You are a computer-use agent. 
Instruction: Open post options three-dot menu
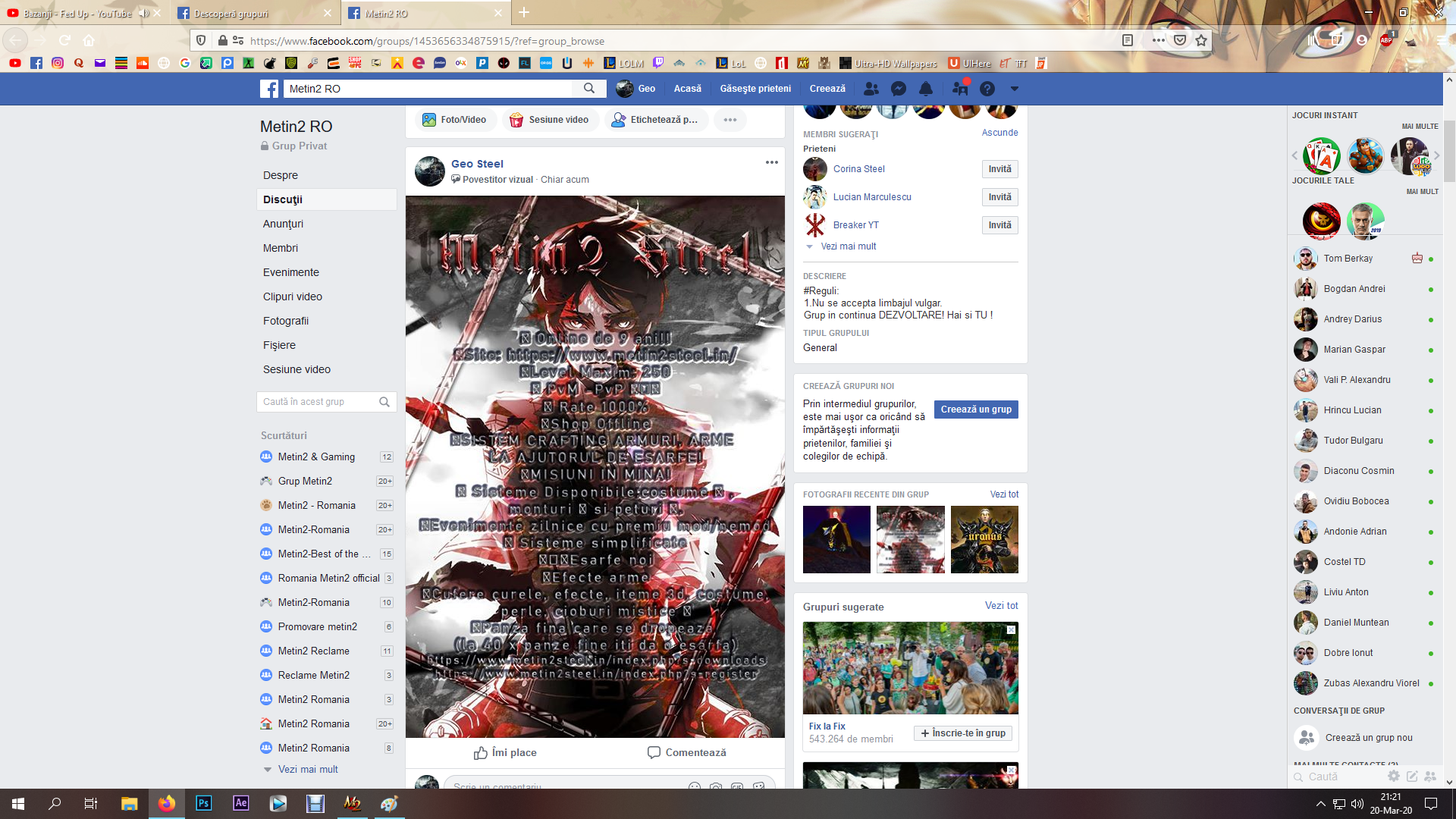pyautogui.click(x=772, y=162)
